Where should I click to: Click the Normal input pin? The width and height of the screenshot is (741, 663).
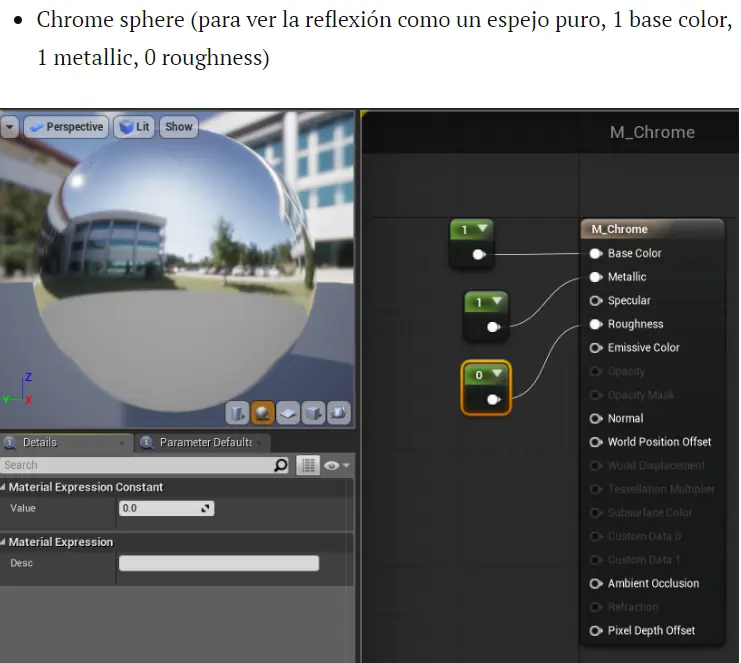[595, 419]
